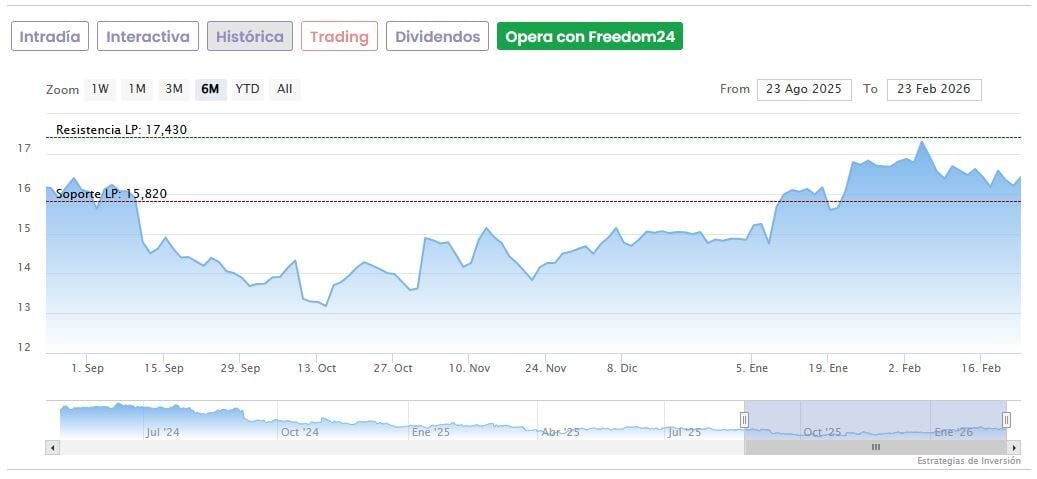Open the Intradía tab
Viewport: 1037px width, 479px height.
point(50,37)
